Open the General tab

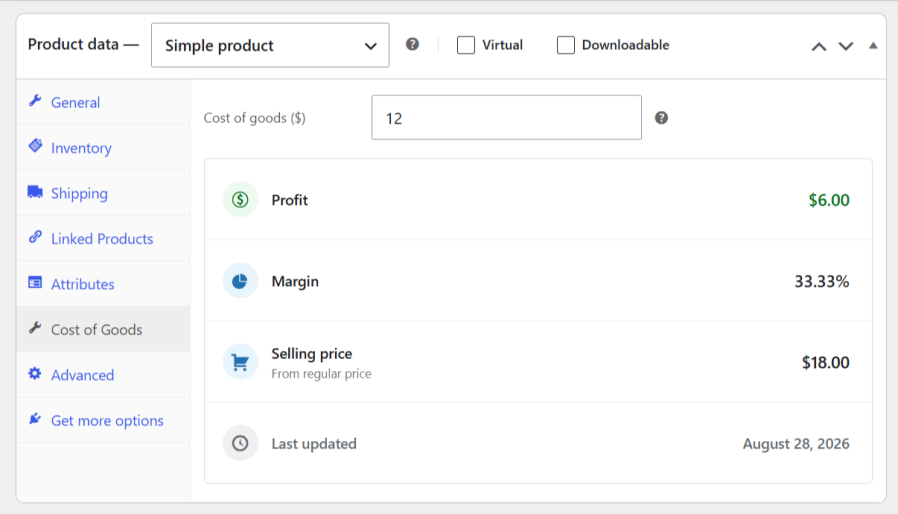coord(104,102)
